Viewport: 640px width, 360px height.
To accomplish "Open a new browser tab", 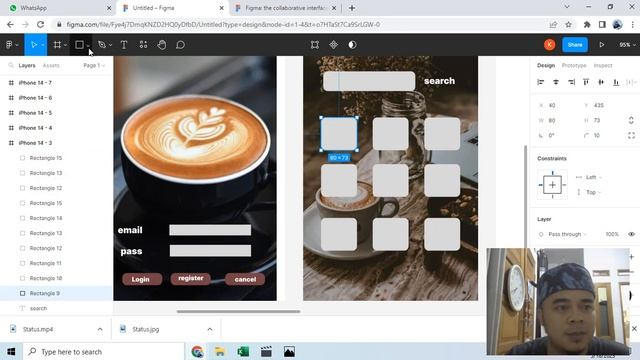I will [x=352, y=8].
